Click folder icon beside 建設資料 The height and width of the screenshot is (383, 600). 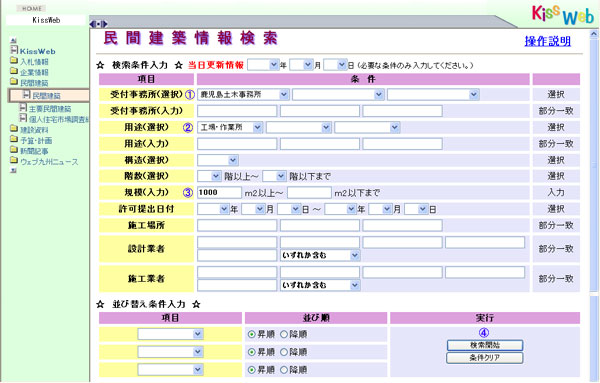pos(14,129)
